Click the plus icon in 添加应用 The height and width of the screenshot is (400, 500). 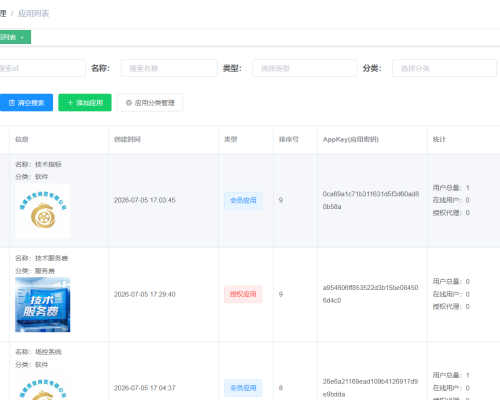(x=70, y=103)
